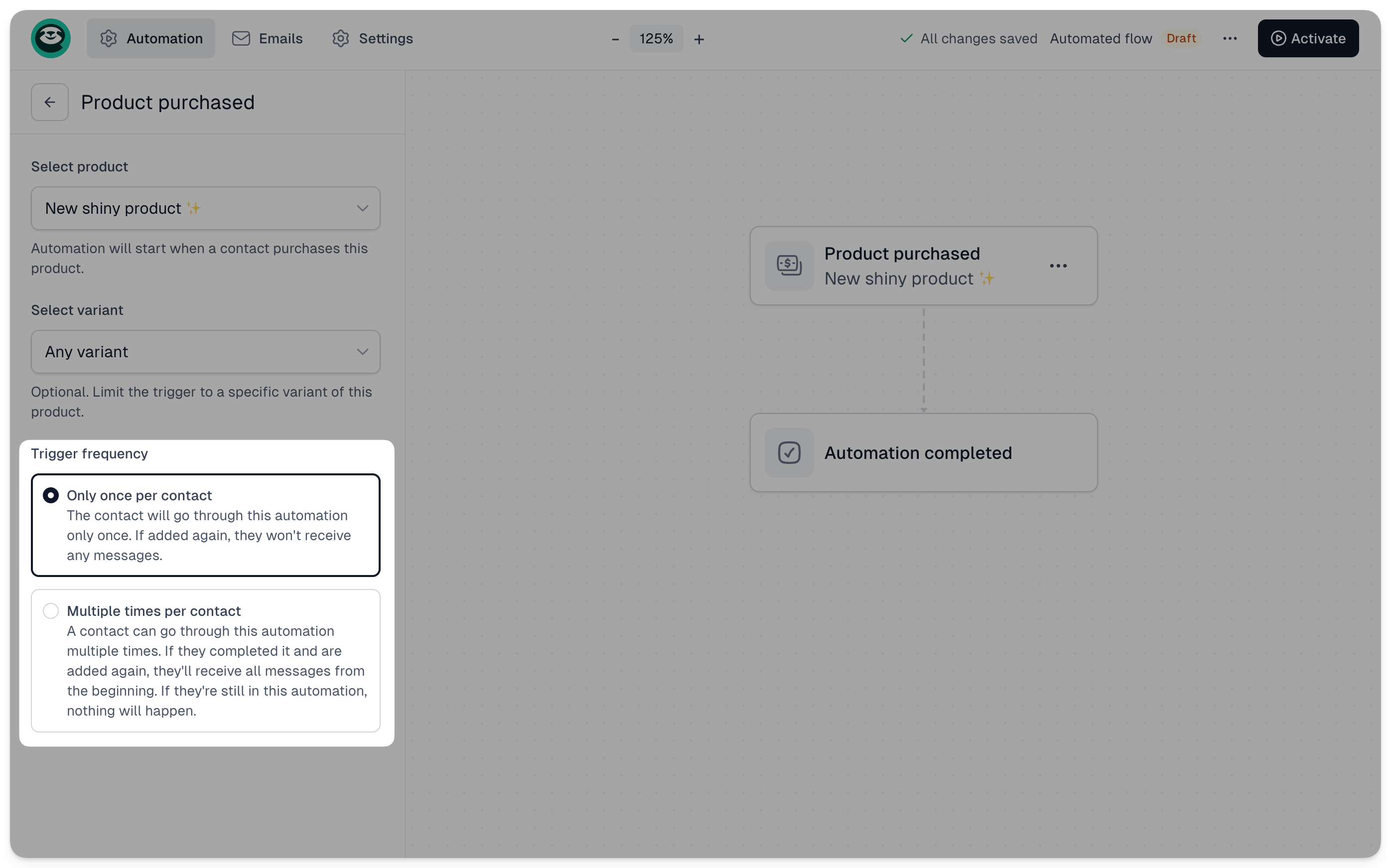The width and height of the screenshot is (1391, 868).
Task: Click All changes saved status
Action: [969, 38]
